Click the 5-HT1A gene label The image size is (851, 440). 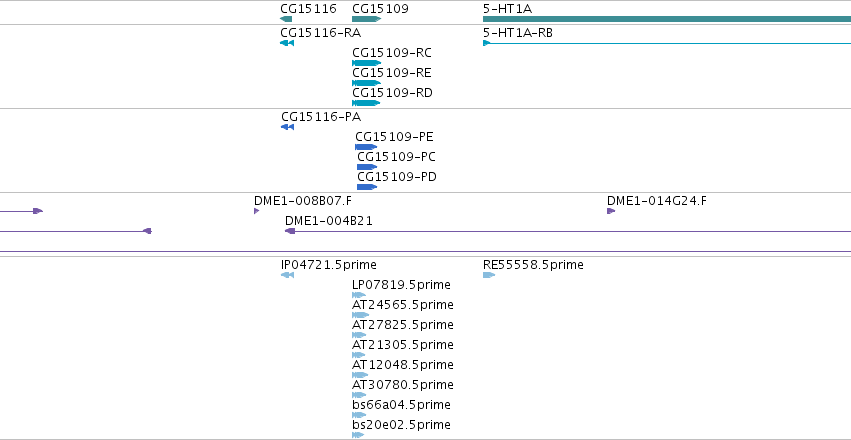click(507, 9)
